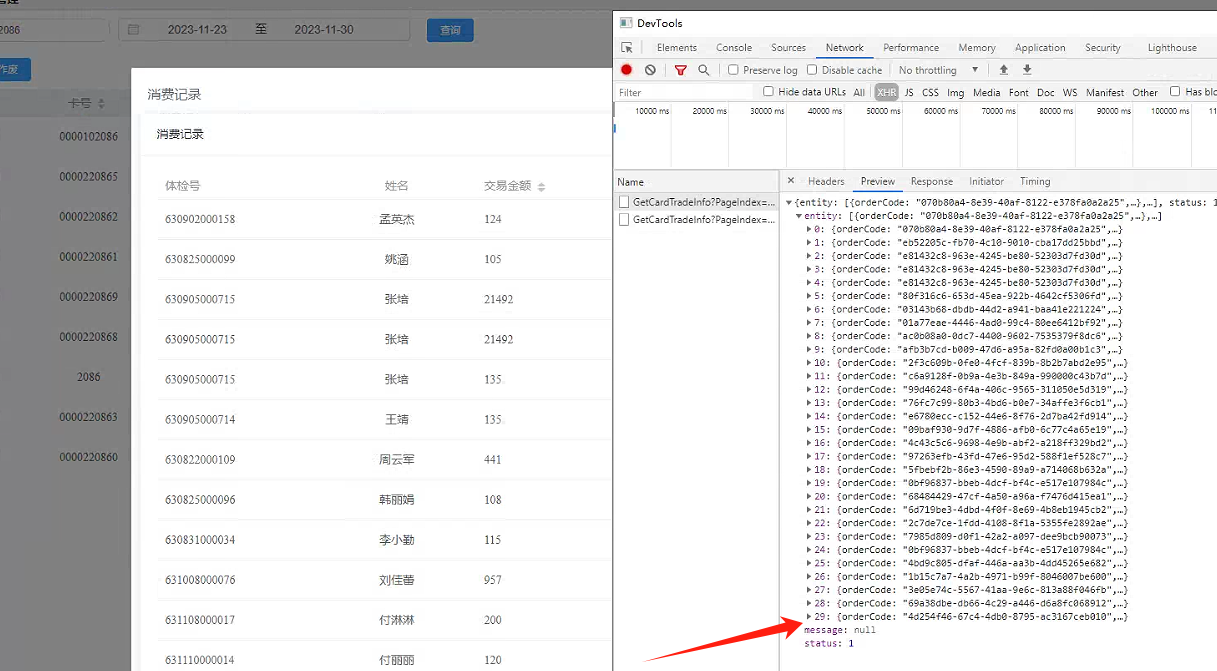This screenshot has height=671, width=1217.
Task: Filter requests by Img type
Action: pyautogui.click(x=956, y=92)
